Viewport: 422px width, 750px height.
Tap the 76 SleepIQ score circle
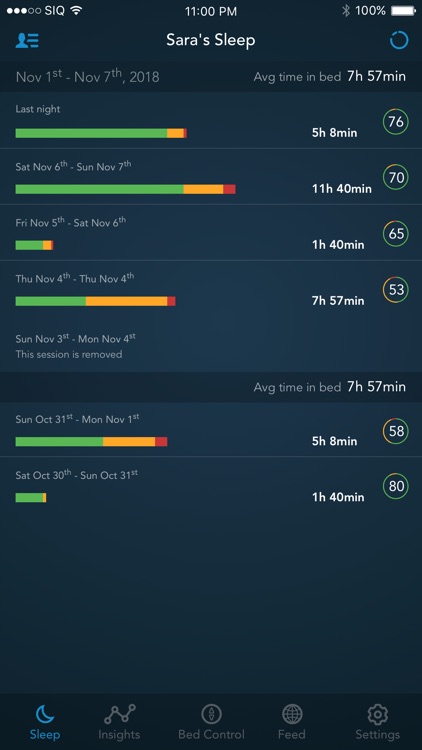(396, 122)
